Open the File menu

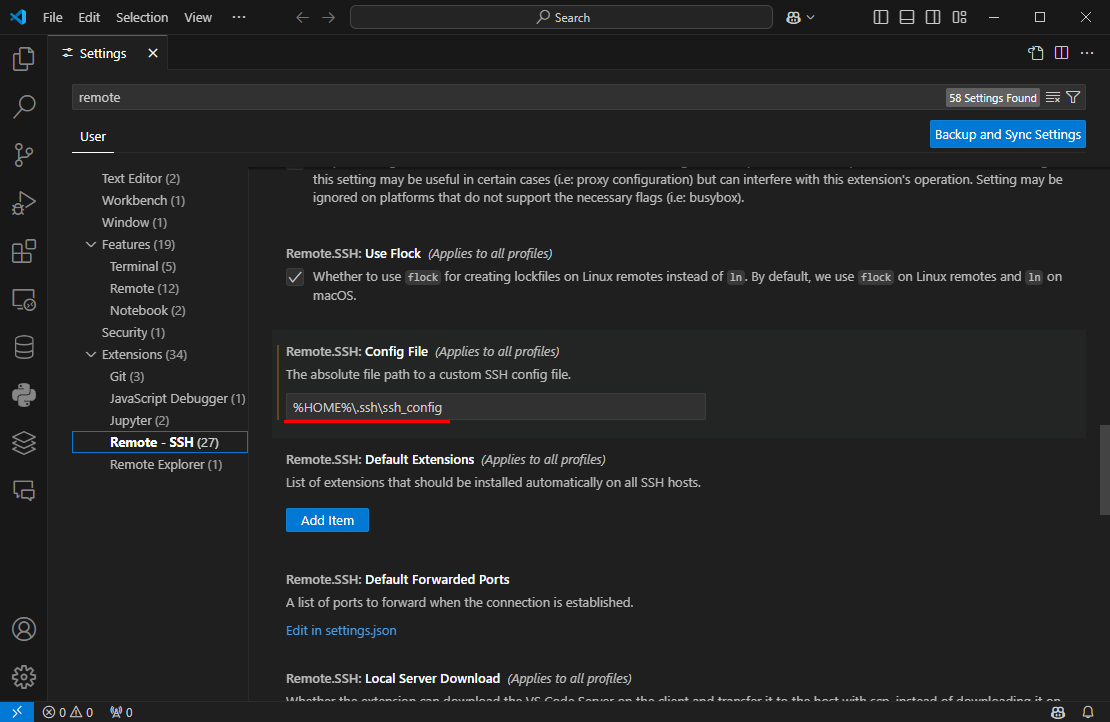[52, 18]
